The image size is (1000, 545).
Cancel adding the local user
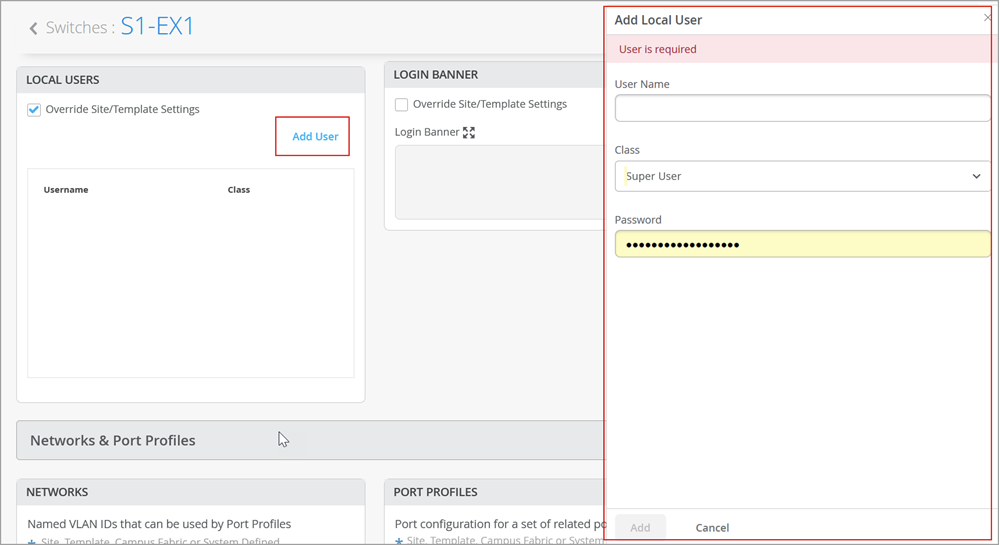[x=712, y=527]
